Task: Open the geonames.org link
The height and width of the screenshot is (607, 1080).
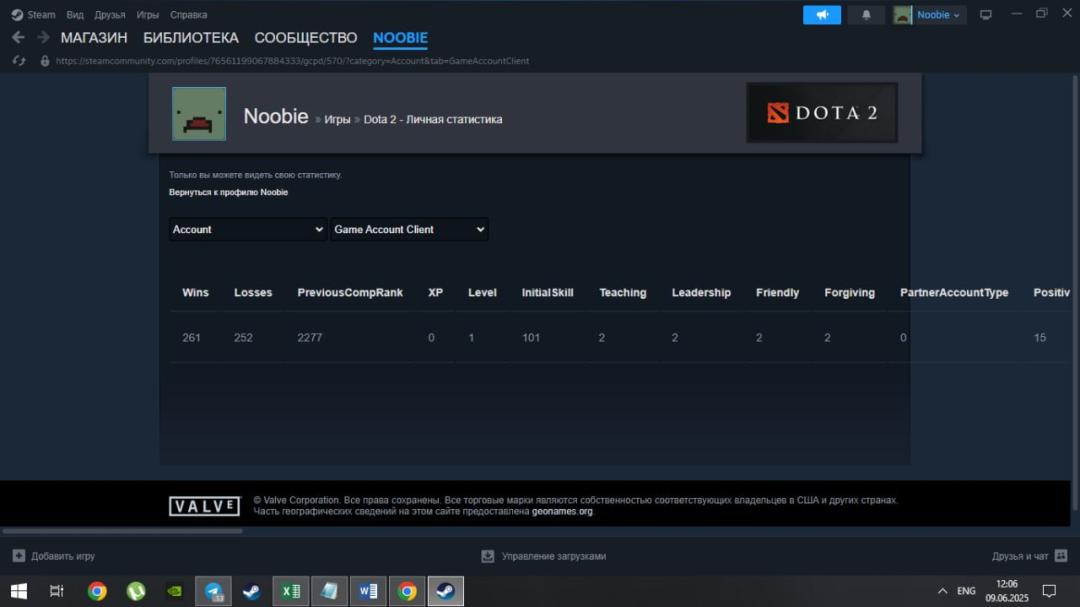Action: [562, 511]
